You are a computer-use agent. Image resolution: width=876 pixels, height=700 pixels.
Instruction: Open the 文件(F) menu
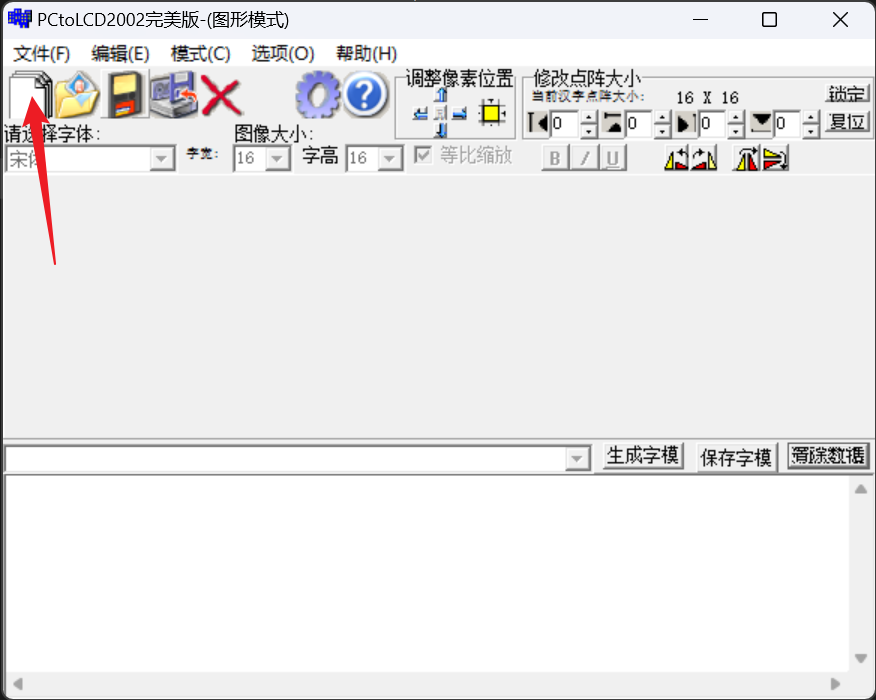(41, 54)
